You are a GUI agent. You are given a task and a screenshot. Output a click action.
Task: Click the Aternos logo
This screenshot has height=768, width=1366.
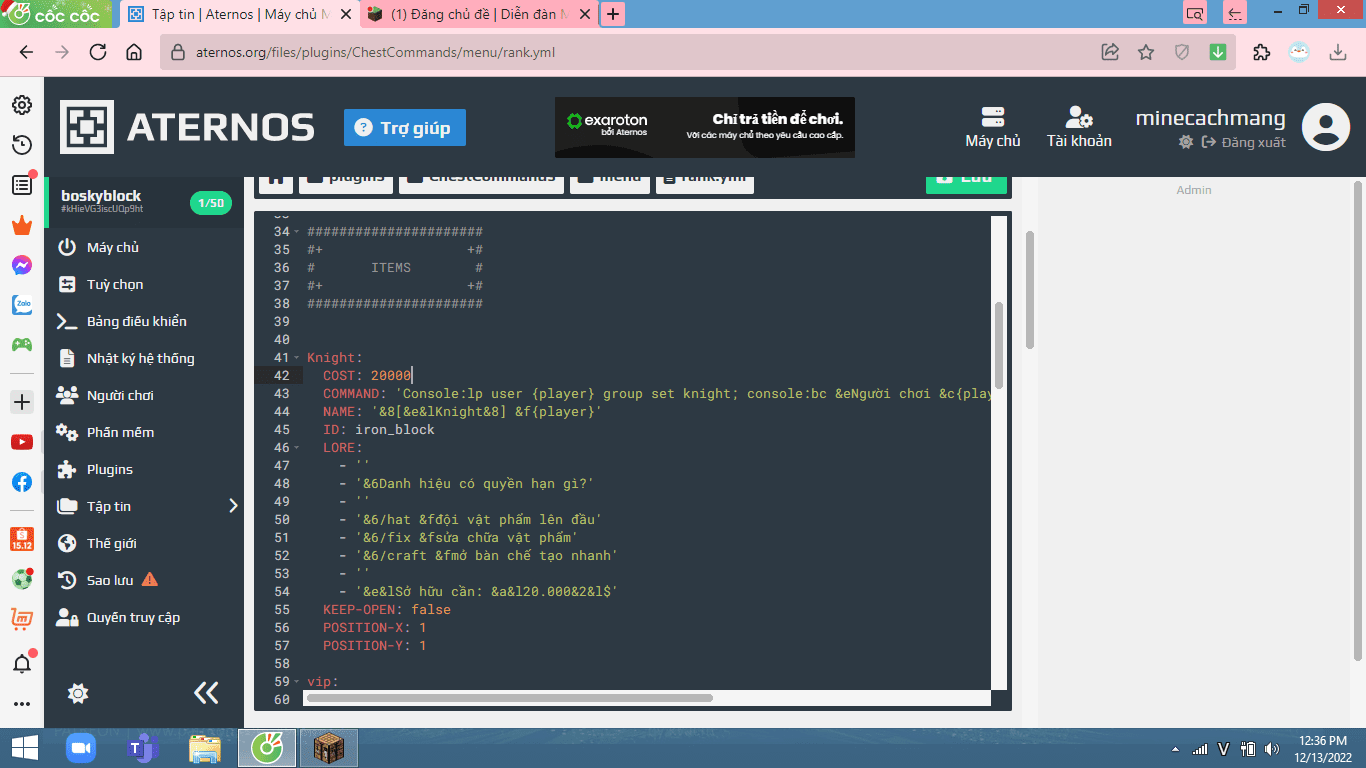tap(187, 127)
